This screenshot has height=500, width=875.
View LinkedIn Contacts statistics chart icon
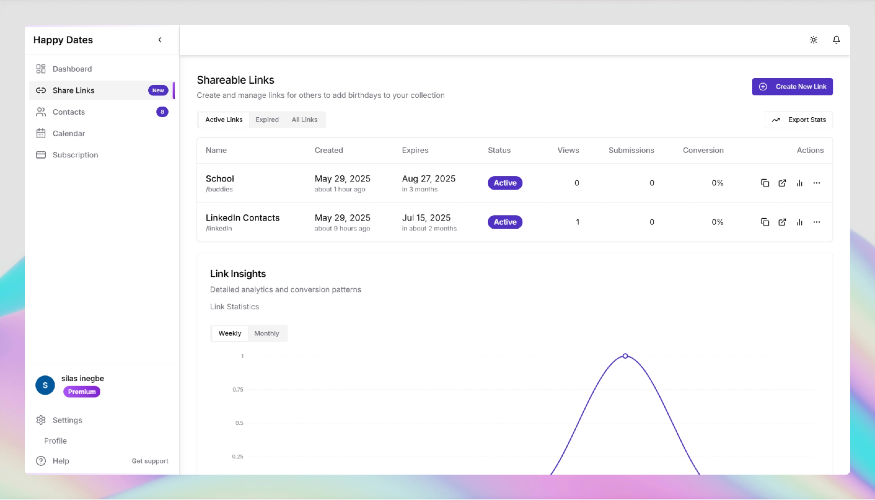pos(800,222)
